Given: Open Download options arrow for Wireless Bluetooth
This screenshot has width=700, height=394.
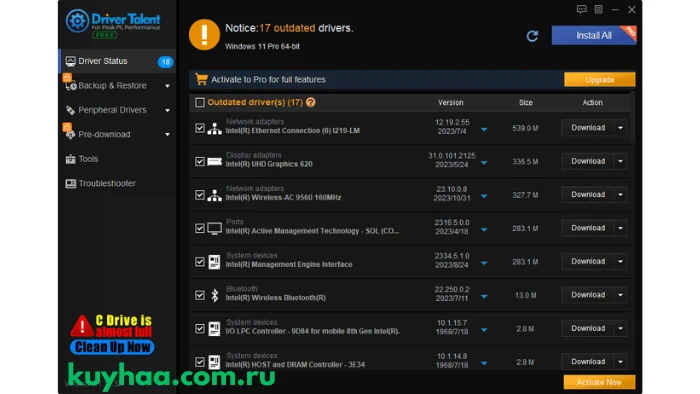Looking at the screenshot, I should click(x=621, y=295).
